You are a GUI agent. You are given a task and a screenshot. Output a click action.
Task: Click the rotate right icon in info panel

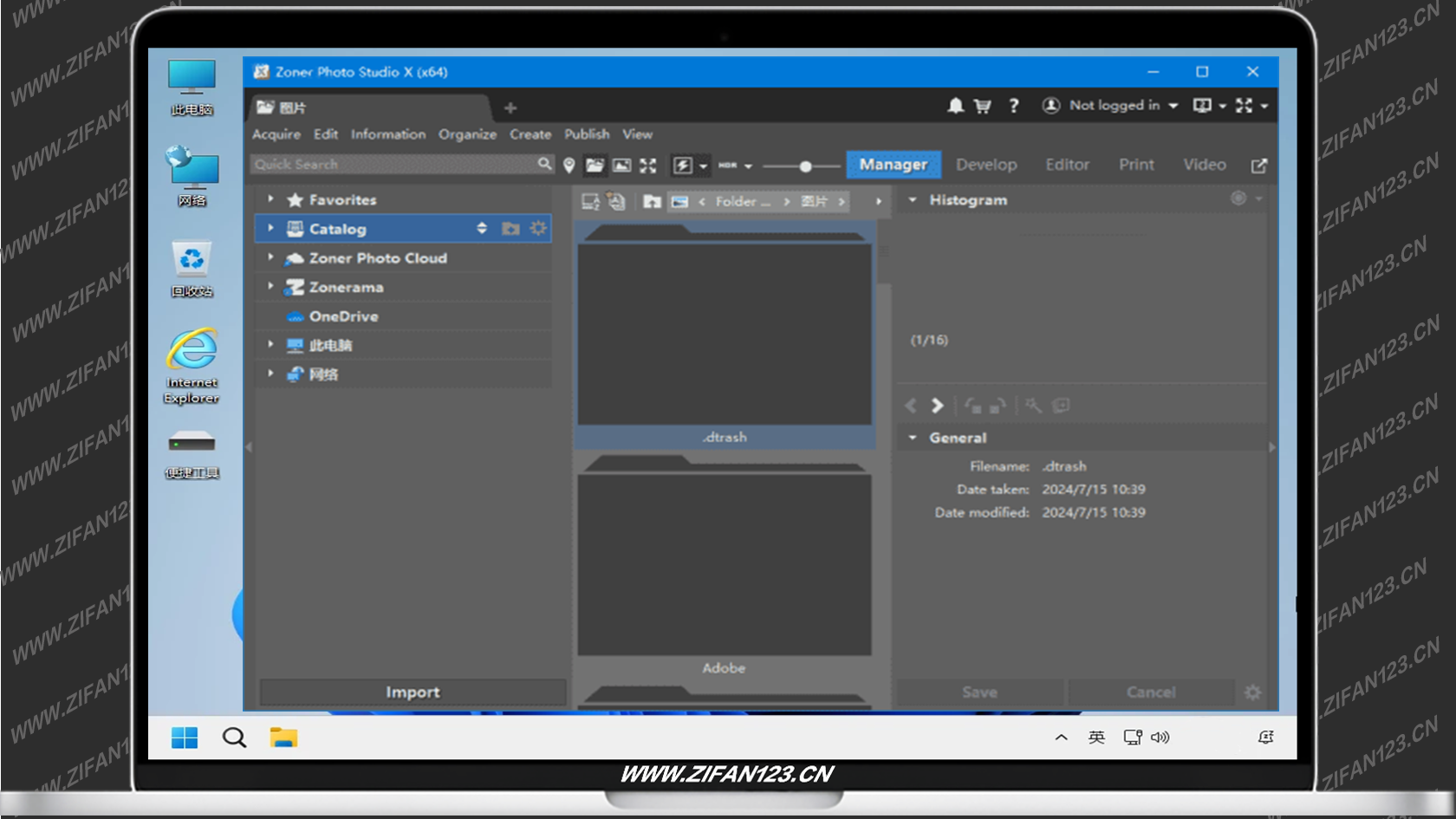(x=998, y=406)
